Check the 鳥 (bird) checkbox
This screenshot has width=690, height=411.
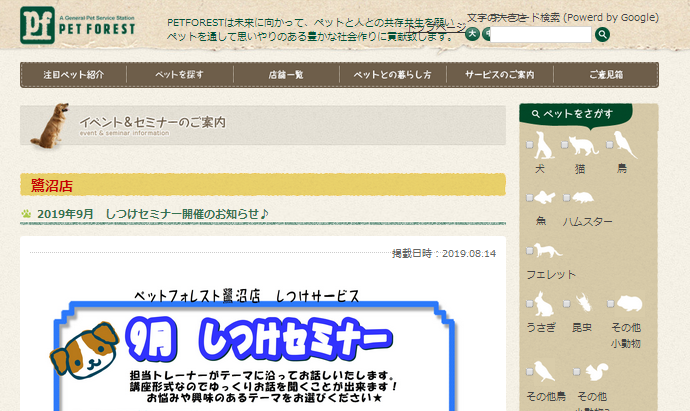point(609,145)
